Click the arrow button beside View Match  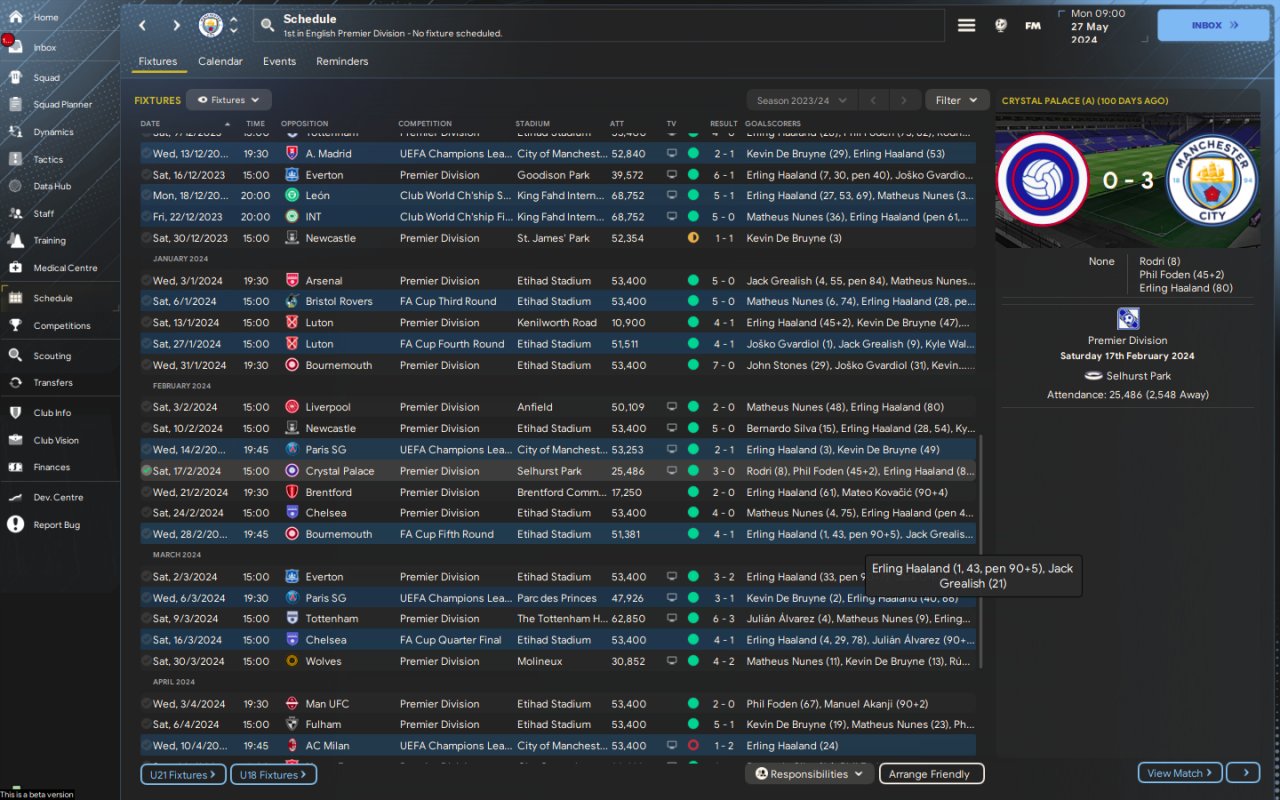tap(1244, 773)
